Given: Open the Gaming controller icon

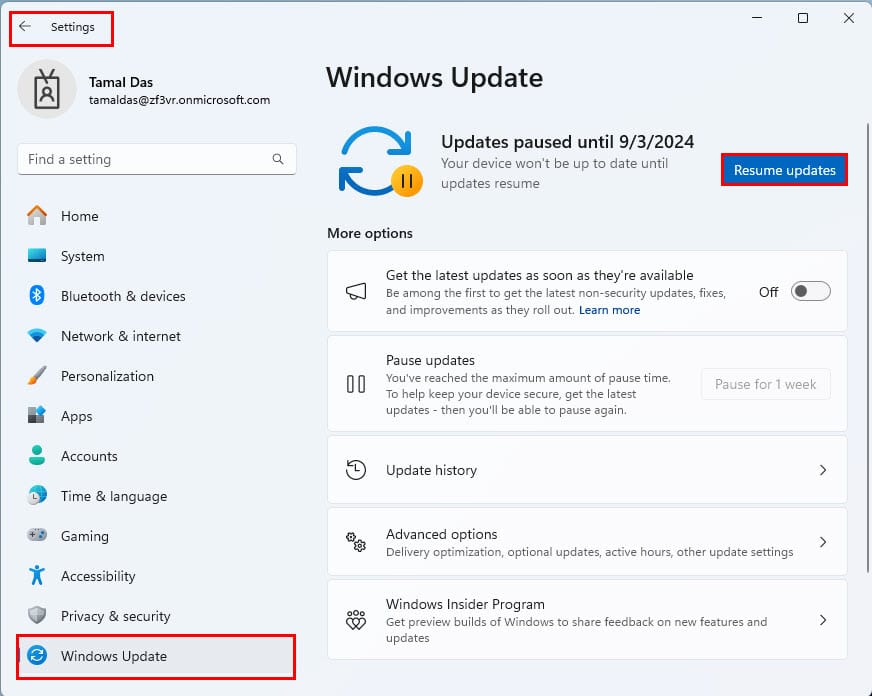Looking at the screenshot, I should (x=37, y=535).
